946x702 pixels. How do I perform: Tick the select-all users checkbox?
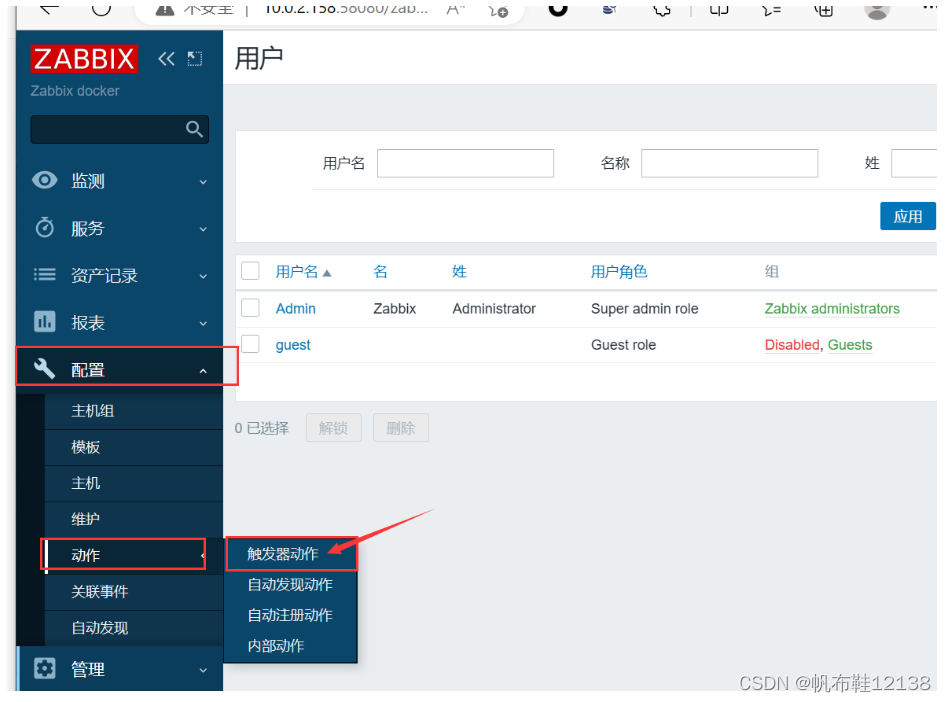(250, 271)
